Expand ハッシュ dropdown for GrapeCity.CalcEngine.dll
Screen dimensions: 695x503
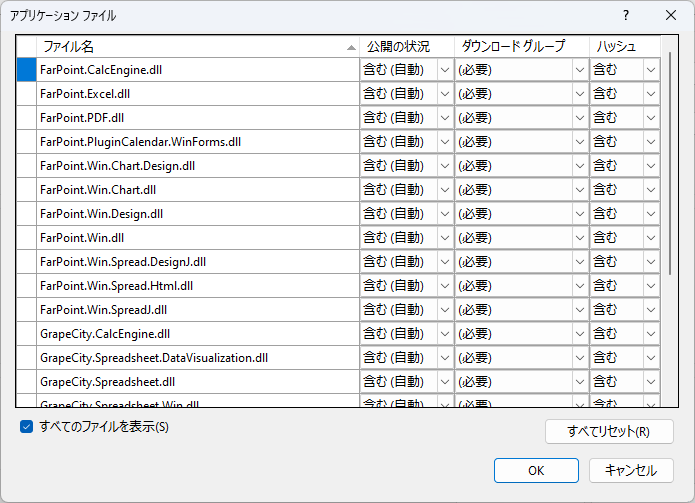(650, 333)
